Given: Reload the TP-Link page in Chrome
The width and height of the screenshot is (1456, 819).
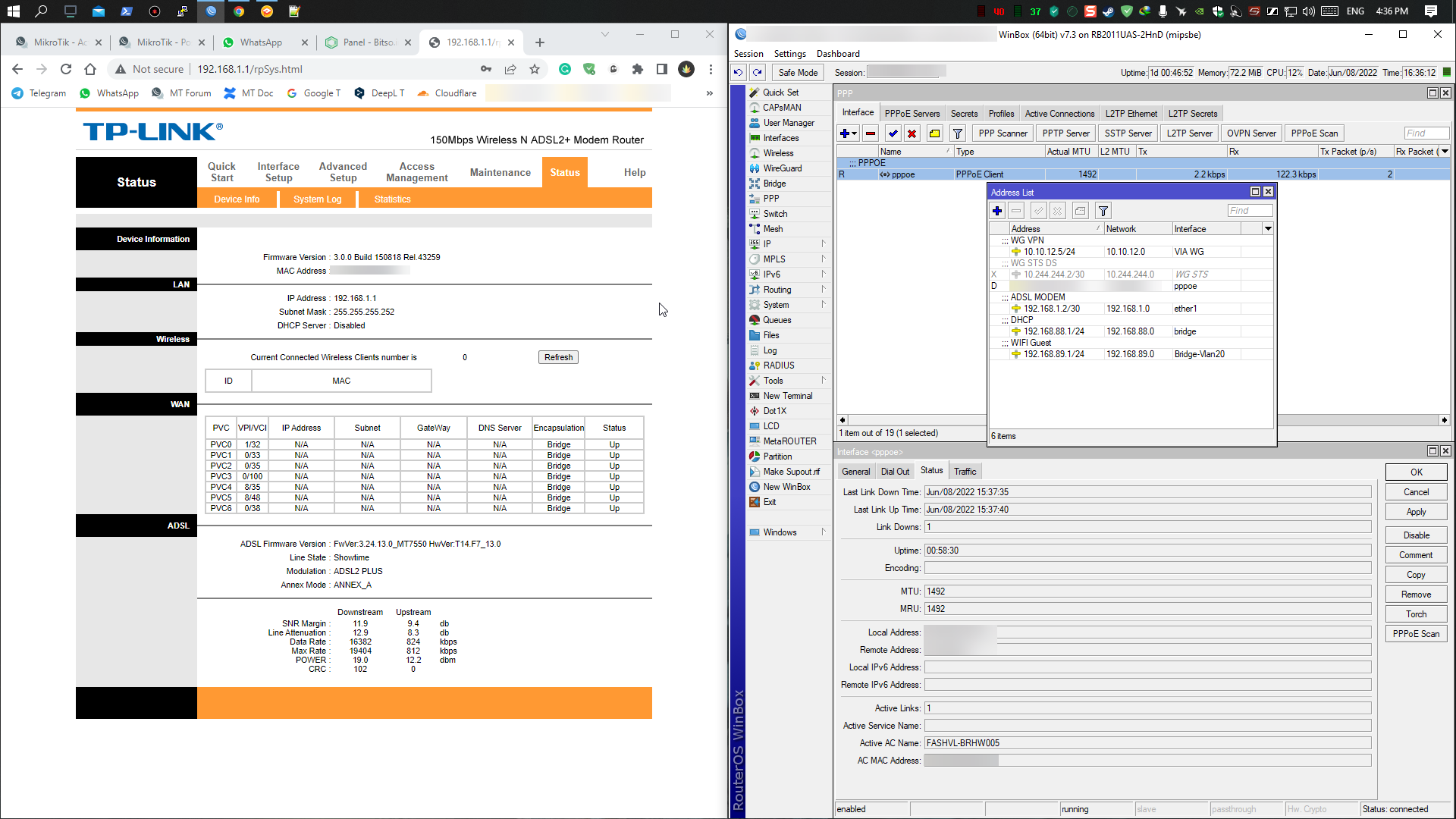Looking at the screenshot, I should 66,69.
